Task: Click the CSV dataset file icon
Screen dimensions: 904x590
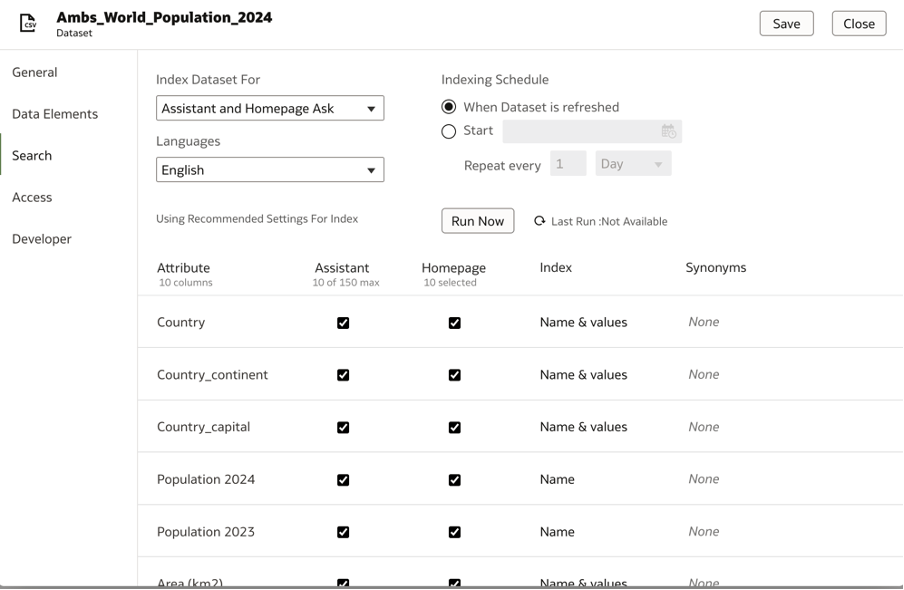Action: 28,22
